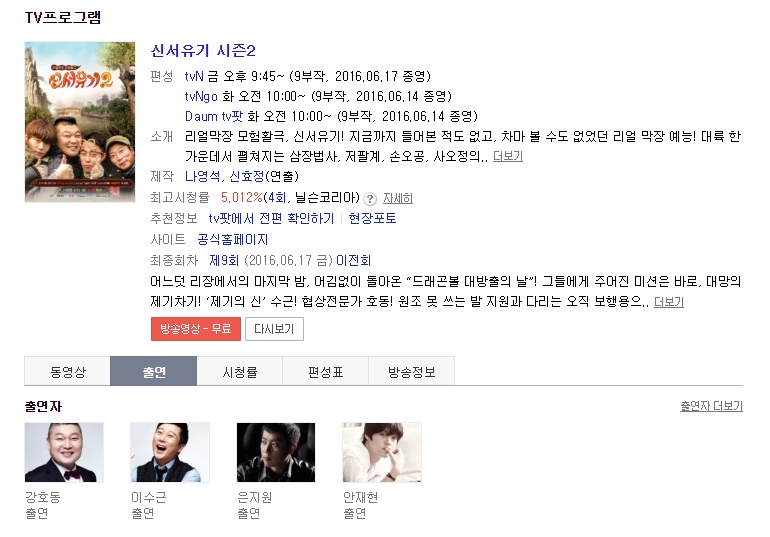Click 안재현's profile photo
770x537 pixels.
382,453
